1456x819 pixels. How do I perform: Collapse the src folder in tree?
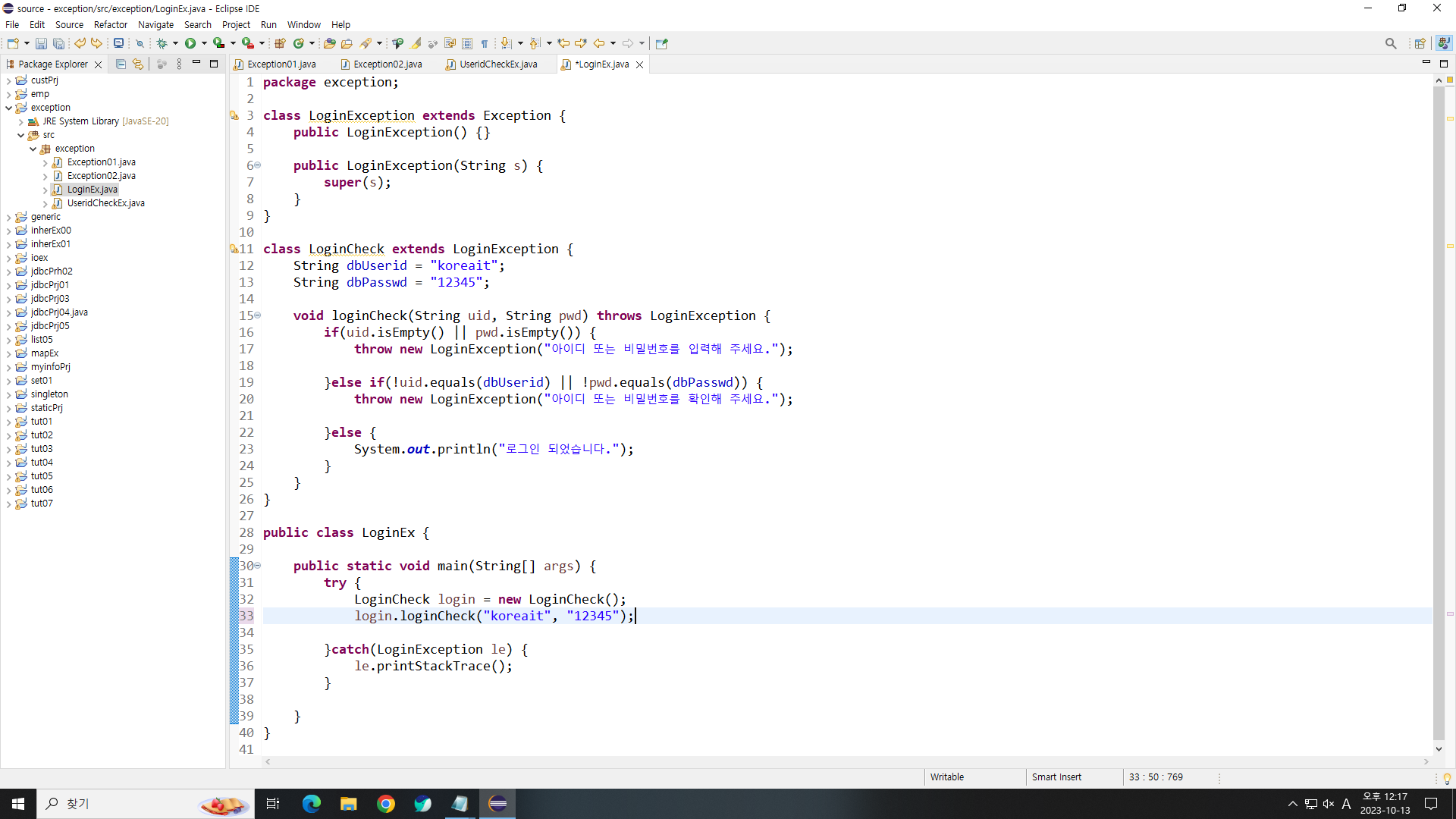point(21,135)
